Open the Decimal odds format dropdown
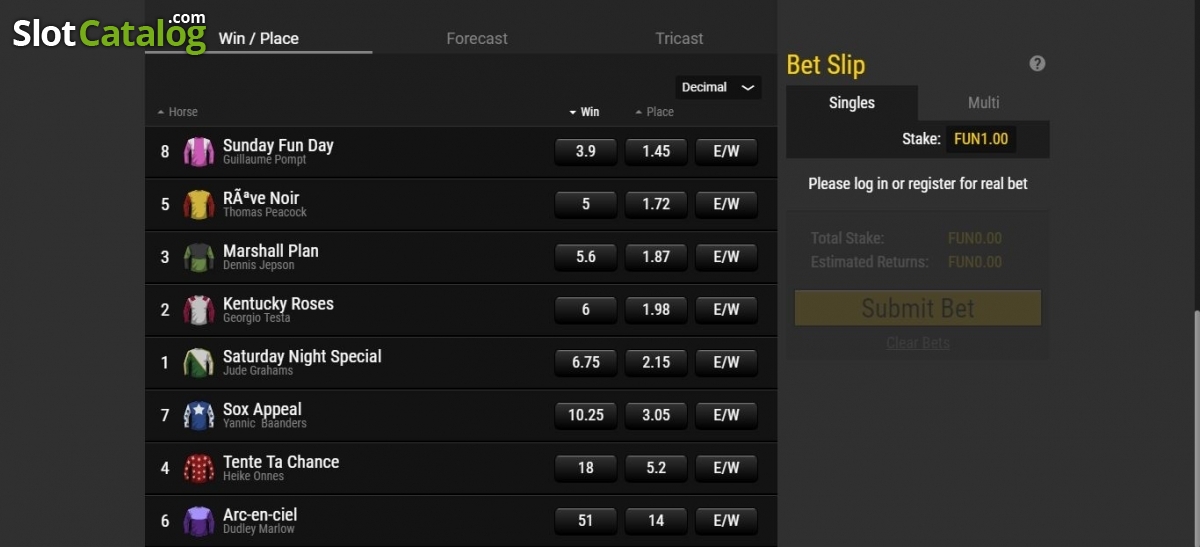The width and height of the screenshot is (1200, 547). tap(718, 87)
